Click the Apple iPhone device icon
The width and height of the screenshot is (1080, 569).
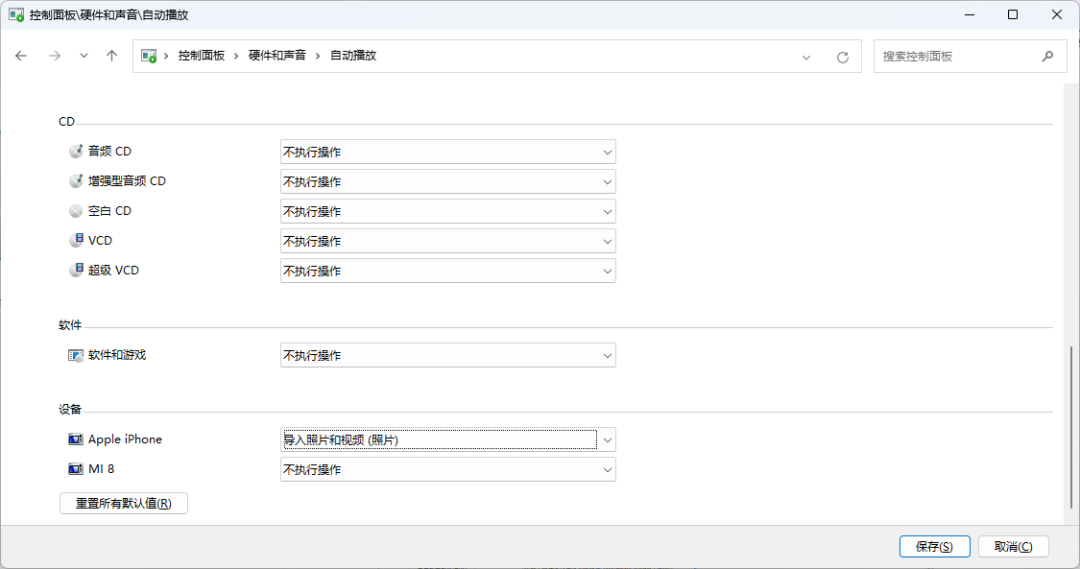[76, 440]
